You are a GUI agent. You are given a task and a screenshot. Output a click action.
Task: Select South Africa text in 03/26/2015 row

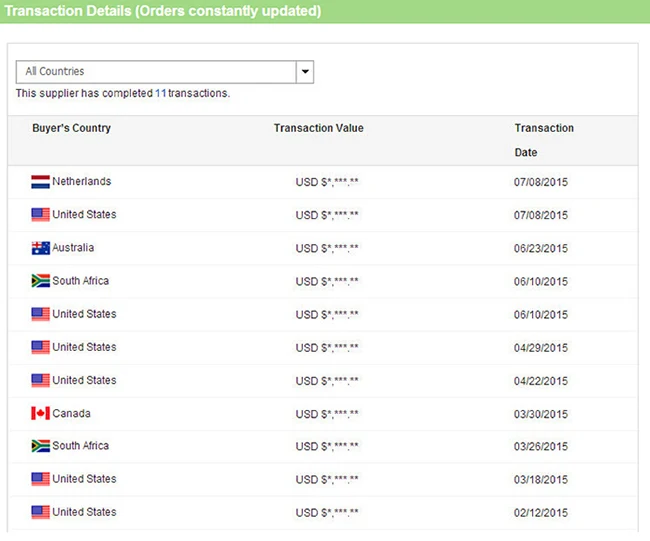(x=80, y=446)
